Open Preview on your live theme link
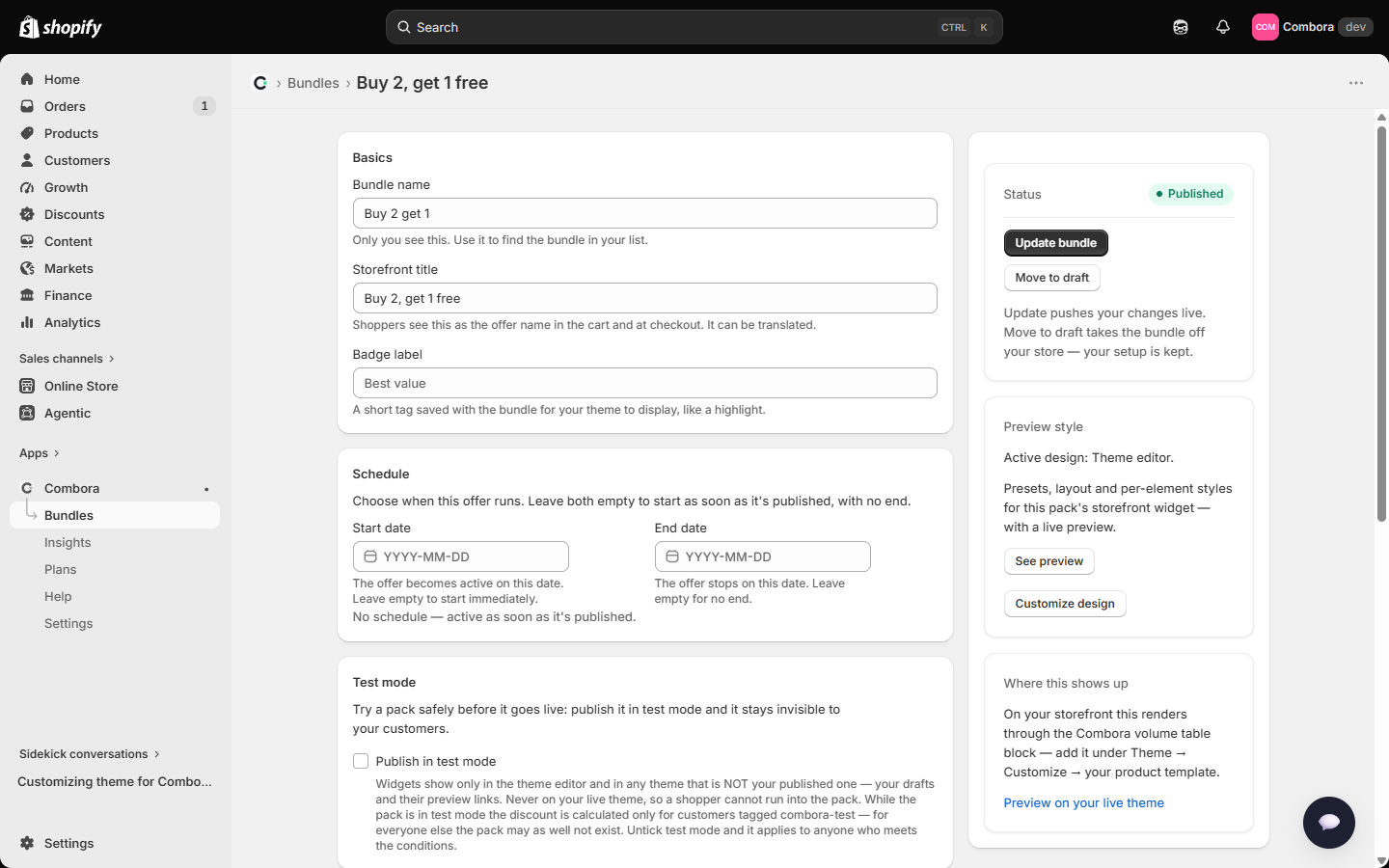The image size is (1389, 868). pos(1083,803)
